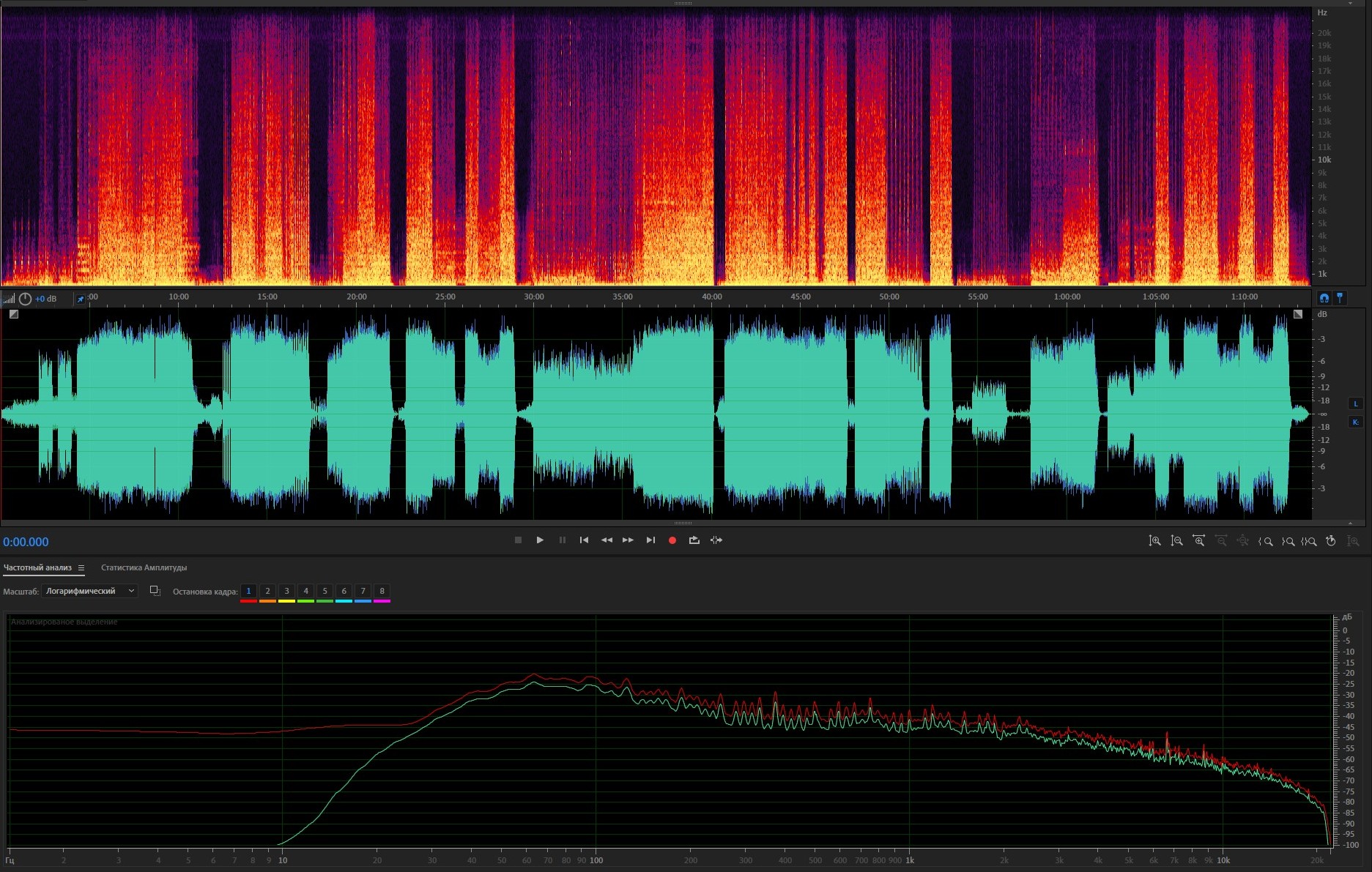Zoom to selection in point
Screen dimensions: 1372x872
[x=1265, y=542]
